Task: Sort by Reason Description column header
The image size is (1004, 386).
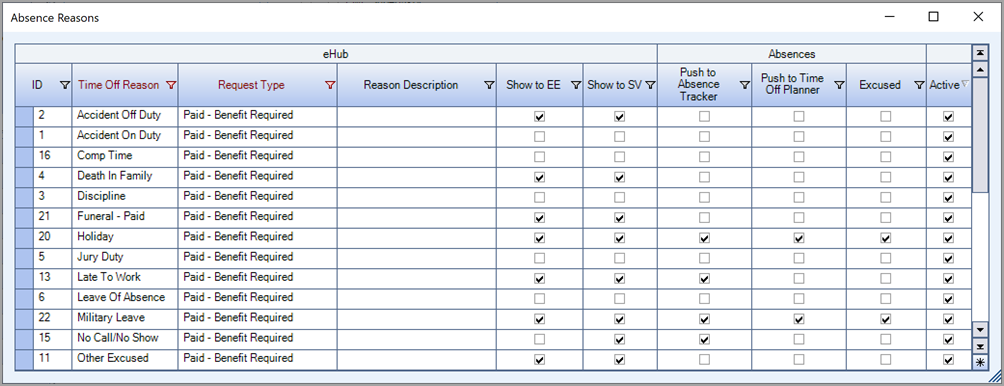Action: (410, 84)
